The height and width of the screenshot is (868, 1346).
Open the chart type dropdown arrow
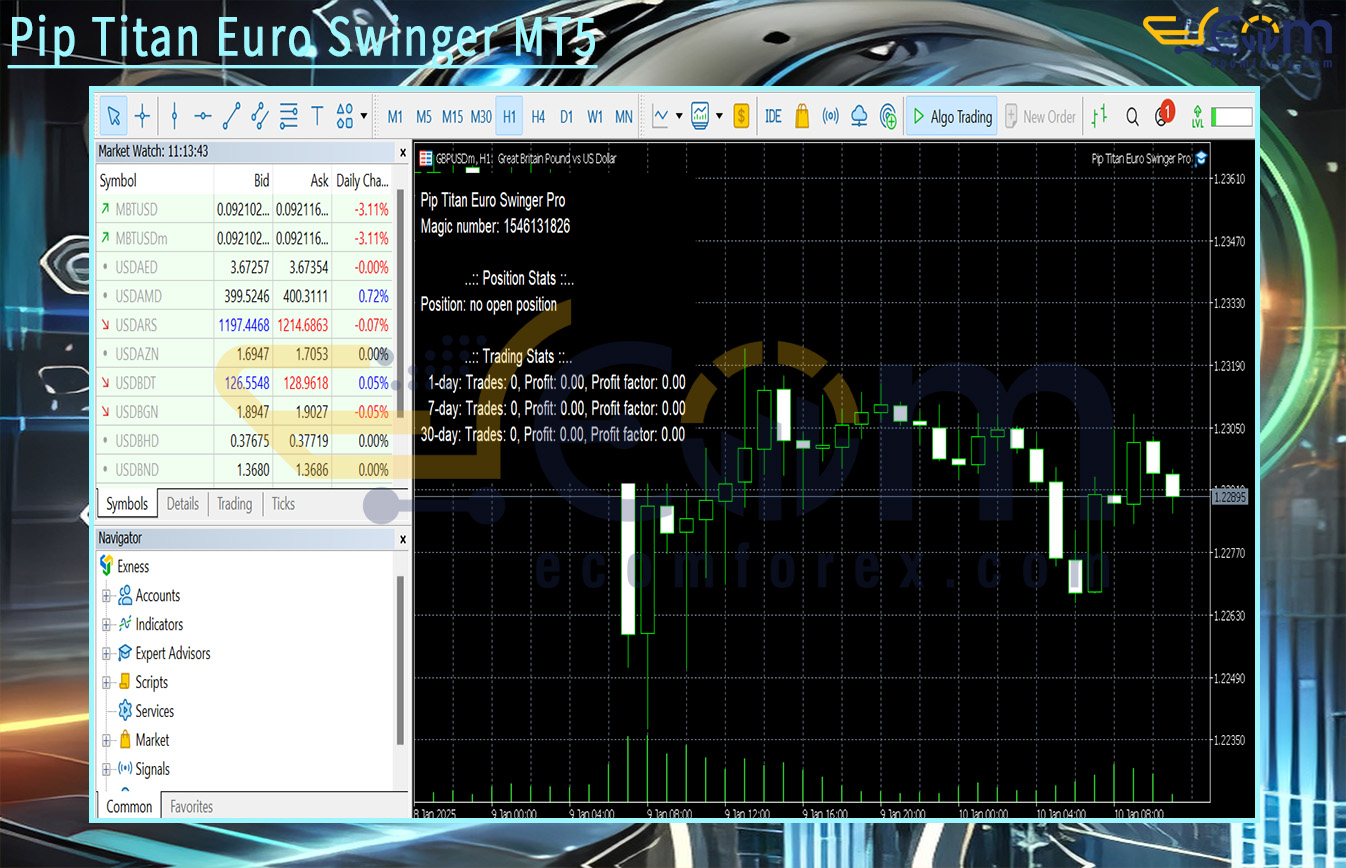pyautogui.click(x=679, y=117)
